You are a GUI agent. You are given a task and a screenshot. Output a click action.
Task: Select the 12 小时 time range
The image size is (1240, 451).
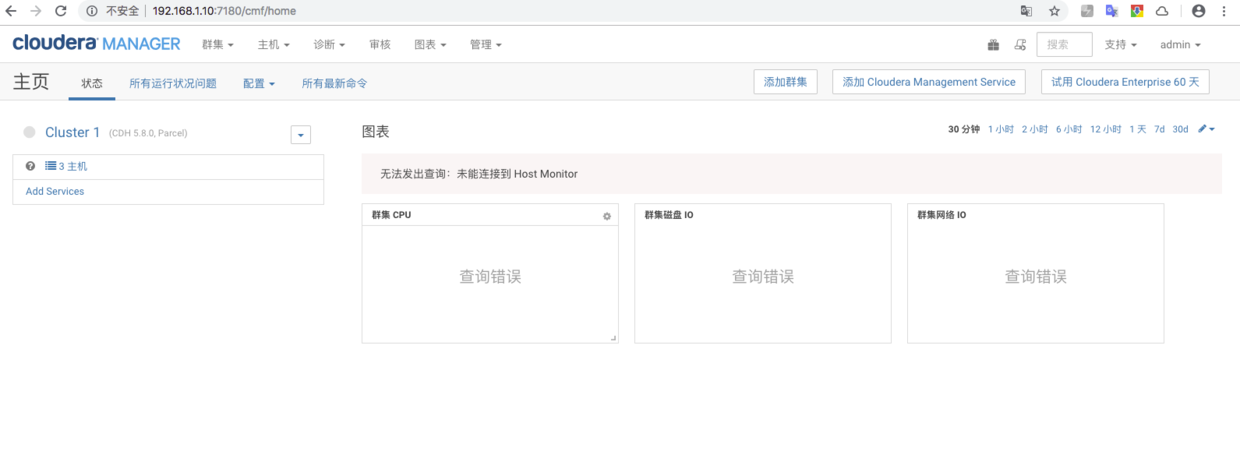[1106, 130]
